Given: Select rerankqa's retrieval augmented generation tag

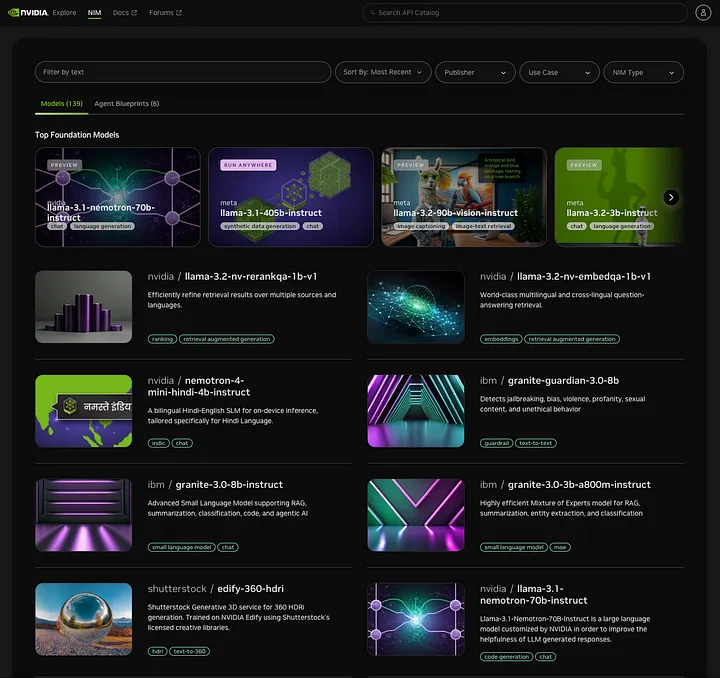Looking at the screenshot, I should click(x=227, y=339).
